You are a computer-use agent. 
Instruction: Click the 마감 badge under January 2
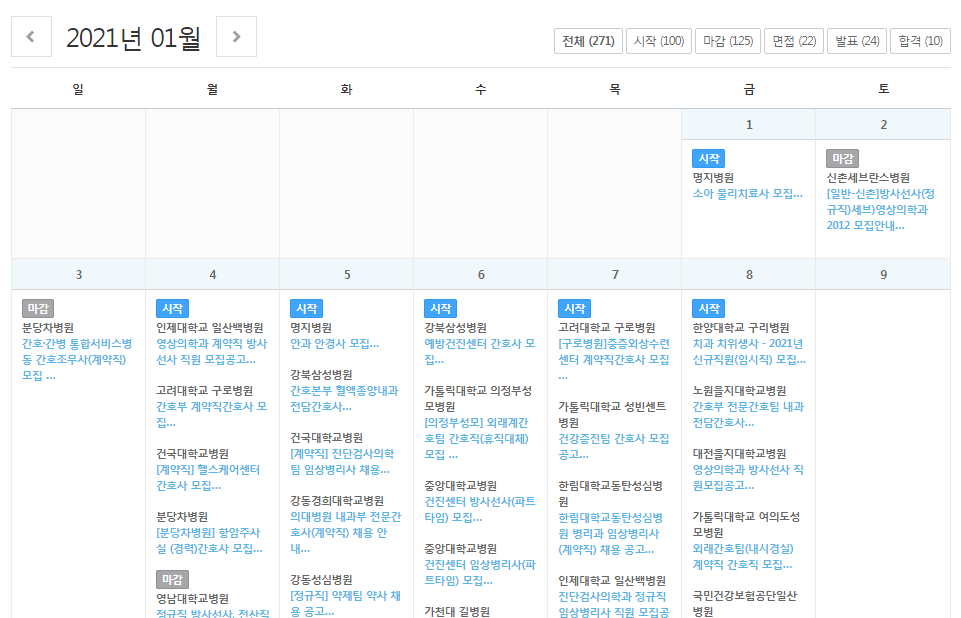tap(842, 158)
